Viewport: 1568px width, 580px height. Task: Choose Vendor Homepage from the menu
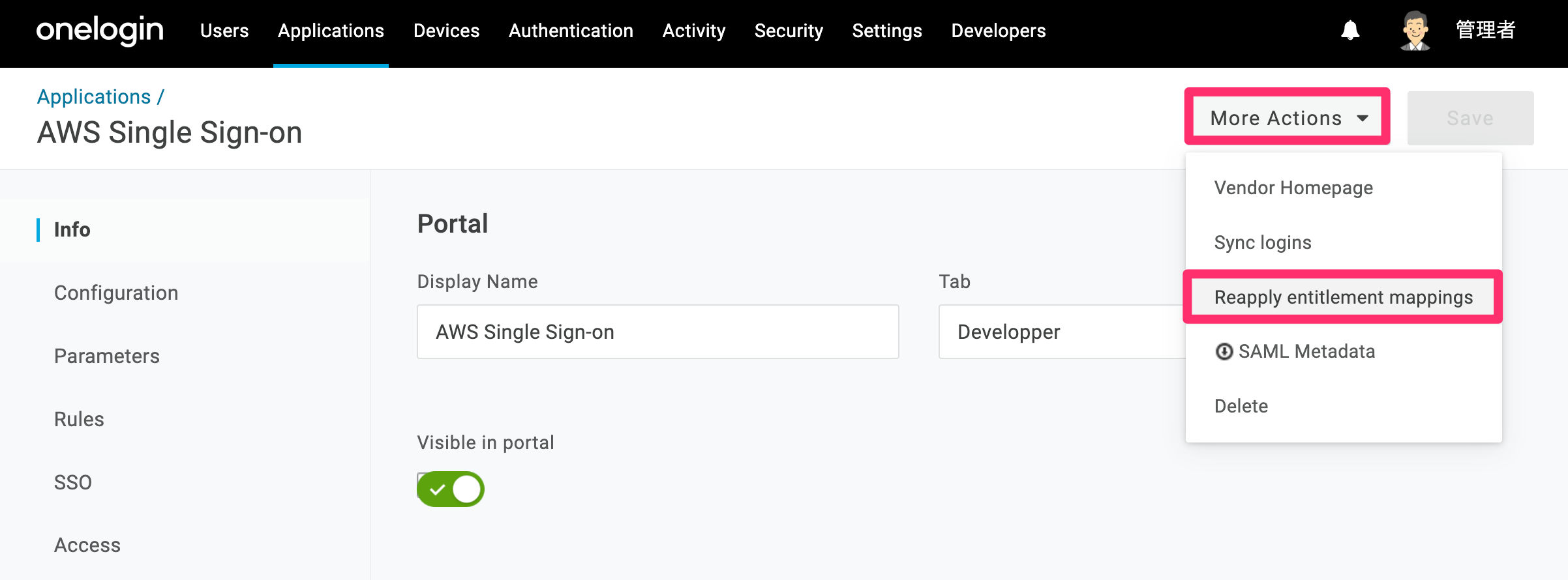pyautogui.click(x=1293, y=188)
